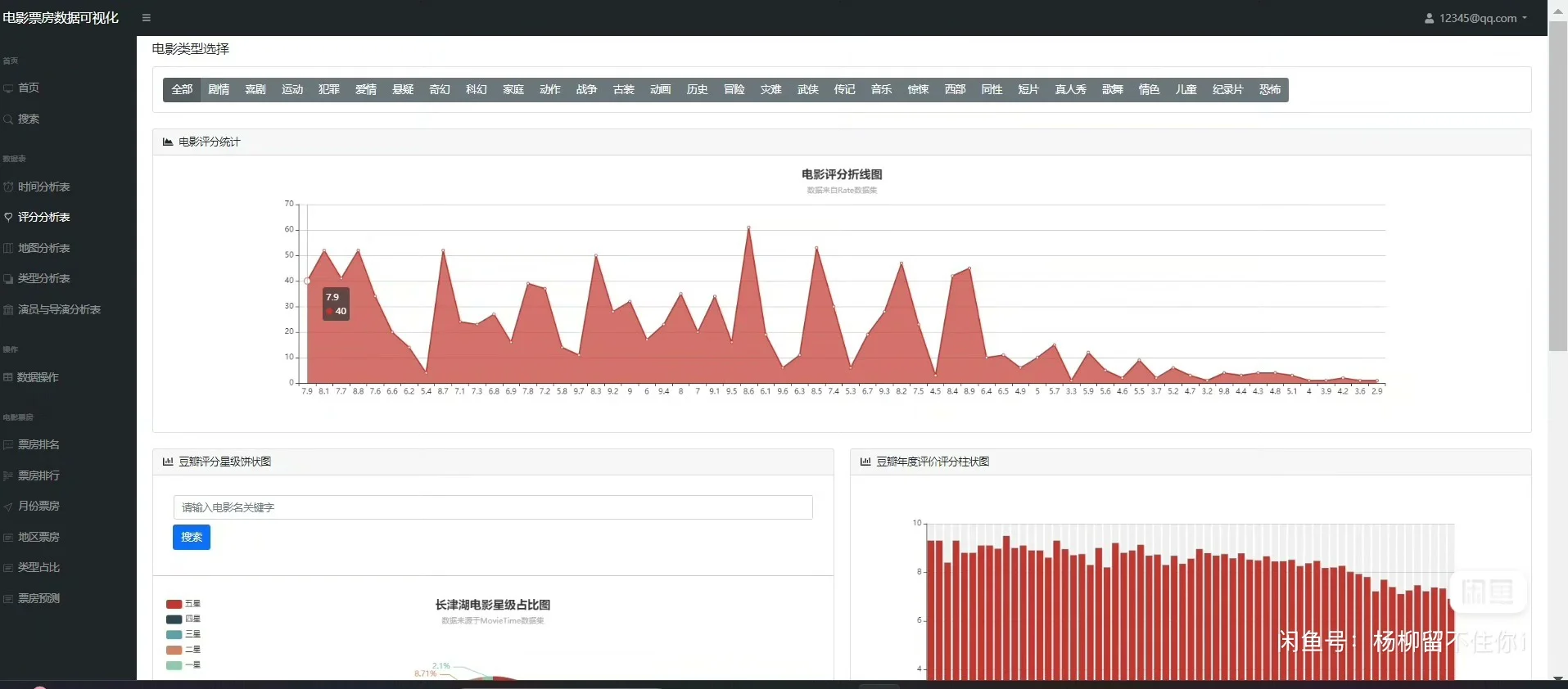1568x689 pixels.
Task: Toggle the sidebar hamburger menu icon
Action: [147, 18]
